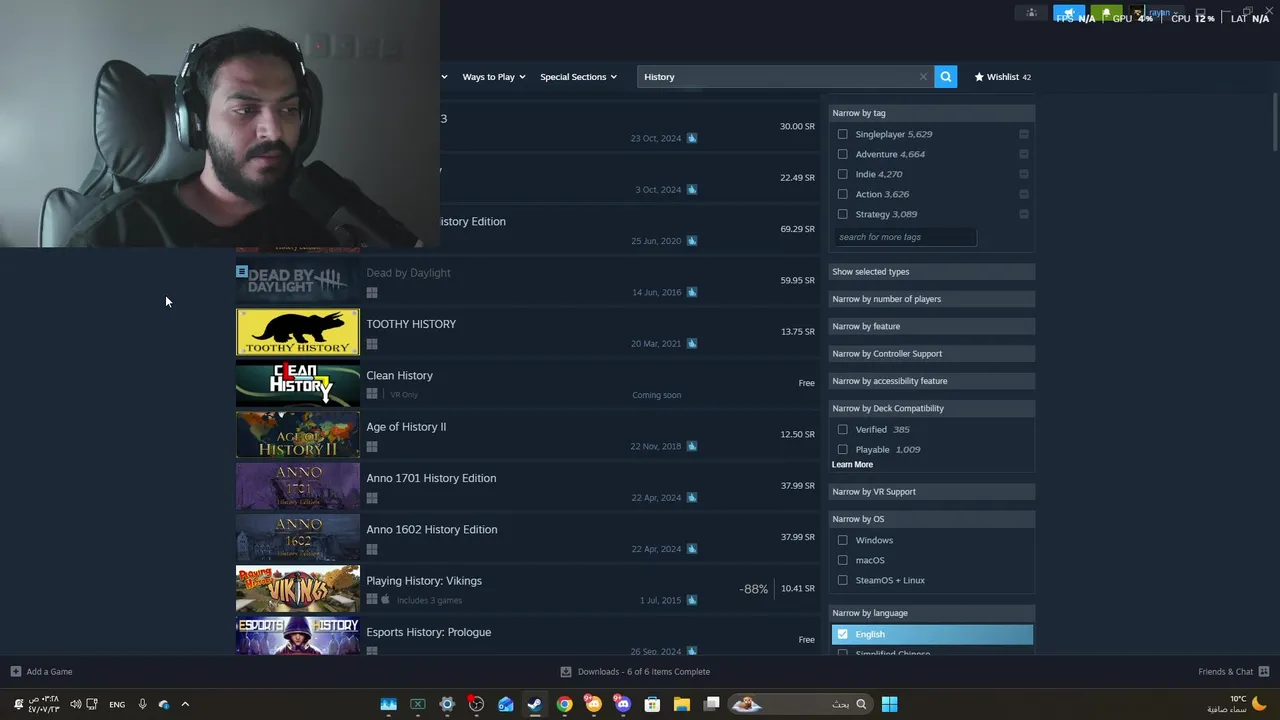Image resolution: width=1280 pixels, height=720 pixels.
Task: Open the TOOTHY HISTORY game title
Action: tap(411, 324)
